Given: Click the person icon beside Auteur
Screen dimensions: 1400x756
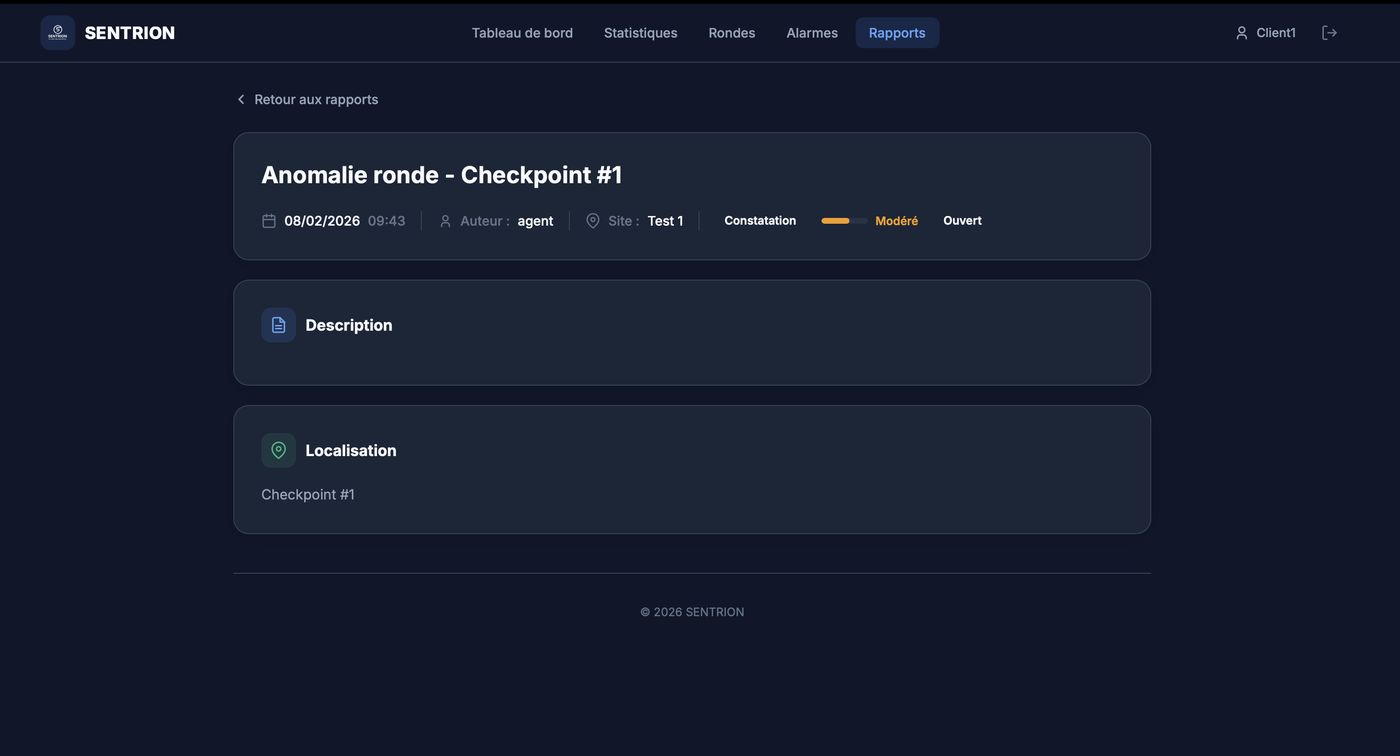Looking at the screenshot, I should click(446, 221).
